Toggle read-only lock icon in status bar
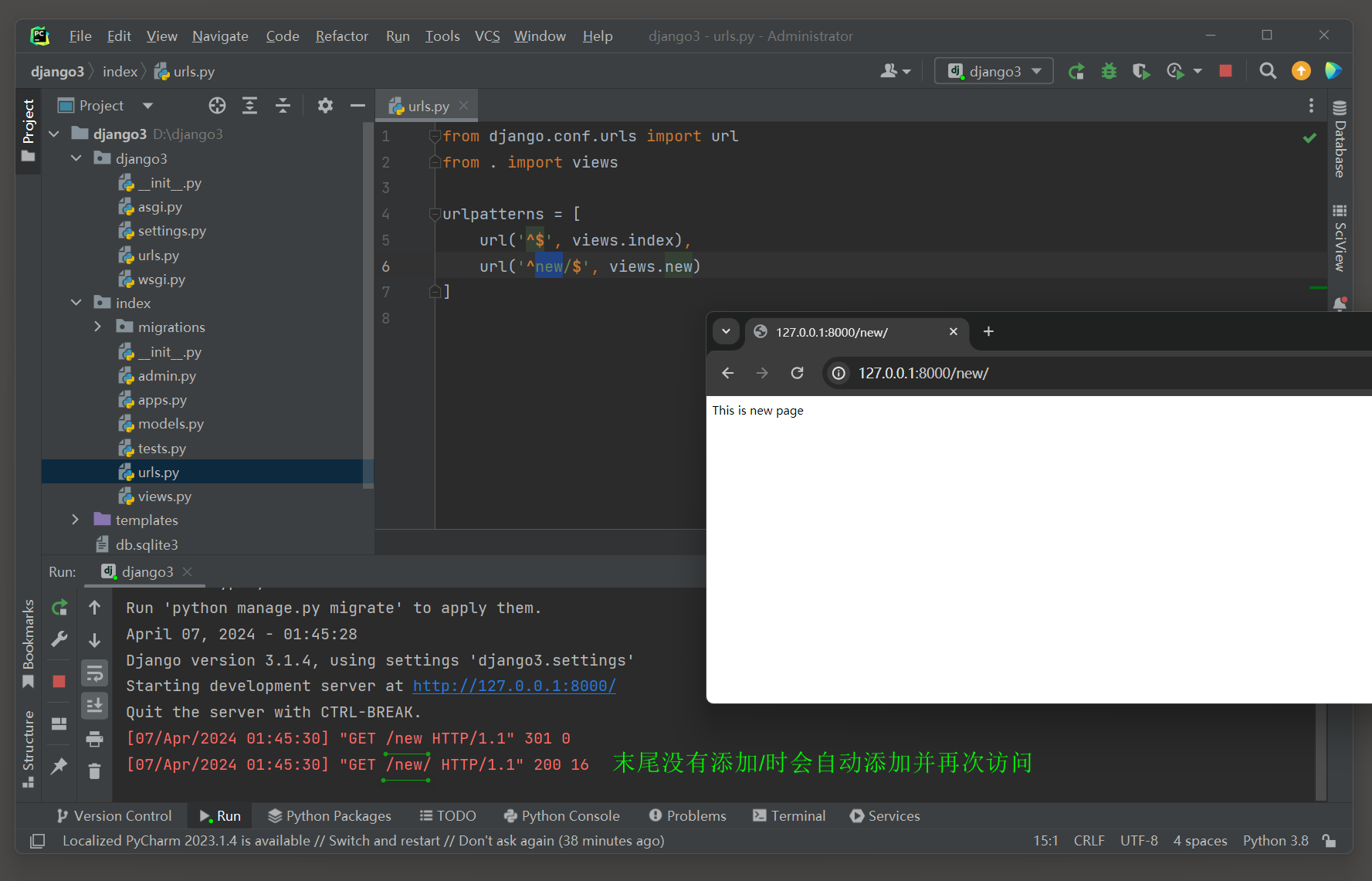Image resolution: width=1372 pixels, height=881 pixels. [x=1329, y=841]
